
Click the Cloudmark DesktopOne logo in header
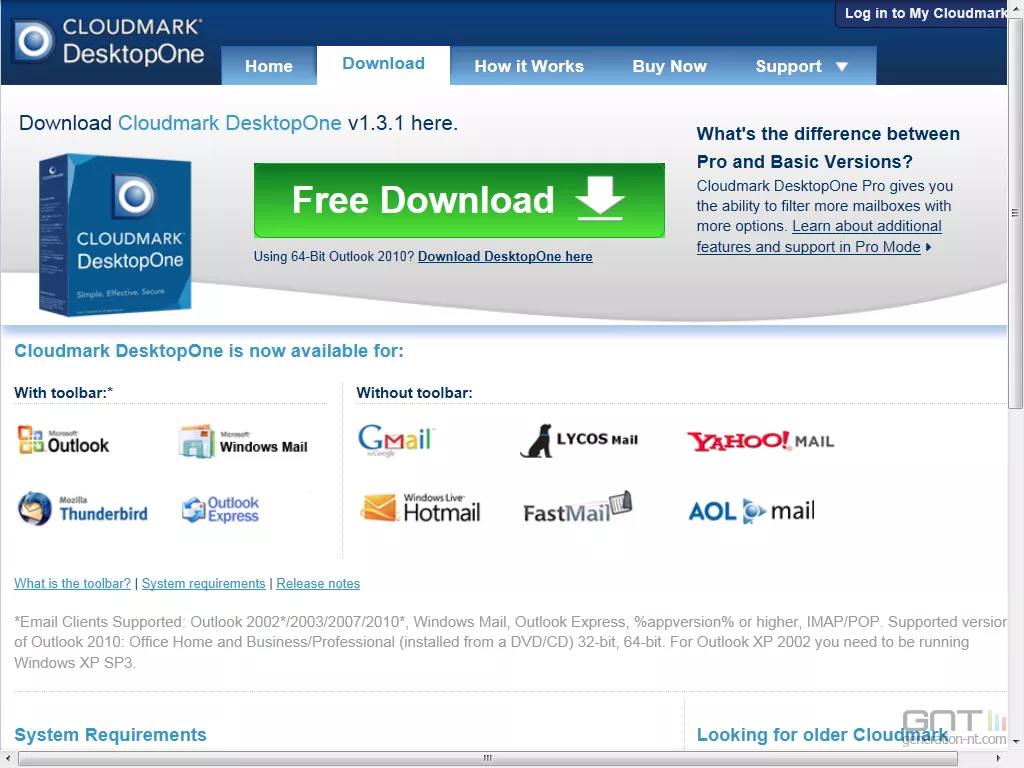[x=110, y=42]
